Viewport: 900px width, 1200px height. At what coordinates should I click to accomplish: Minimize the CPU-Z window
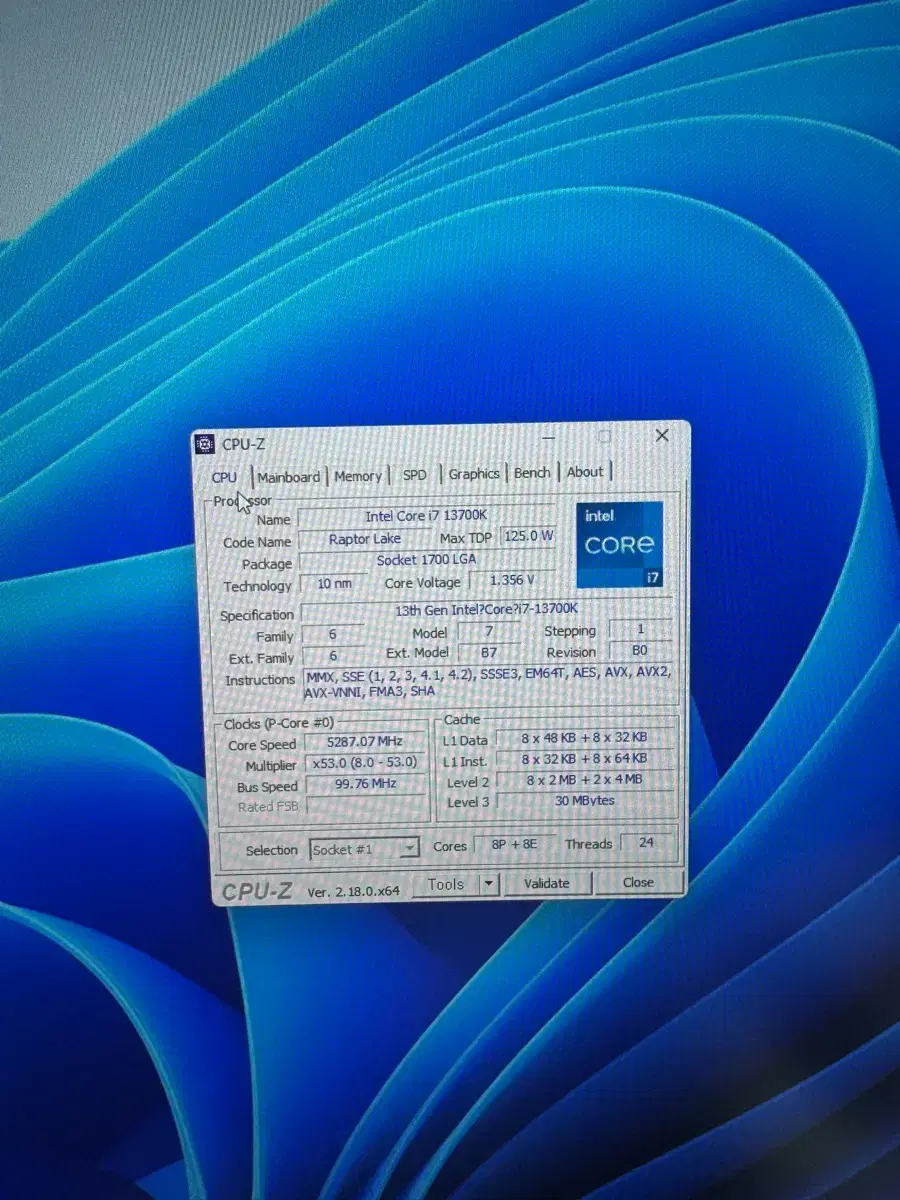(549, 438)
